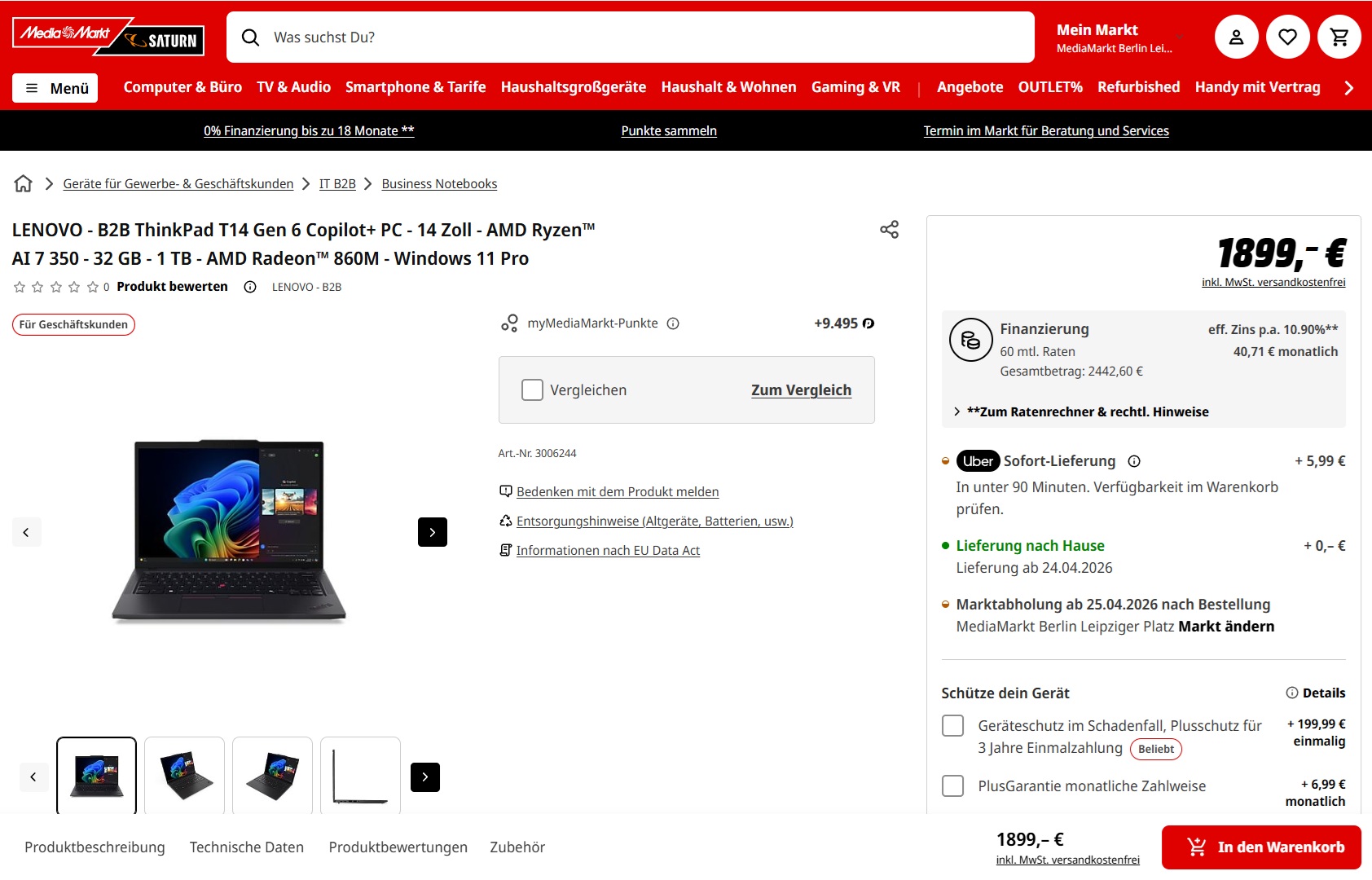Image resolution: width=1372 pixels, height=880 pixels.
Task: Show previous product image with left arrow
Action: (x=26, y=532)
